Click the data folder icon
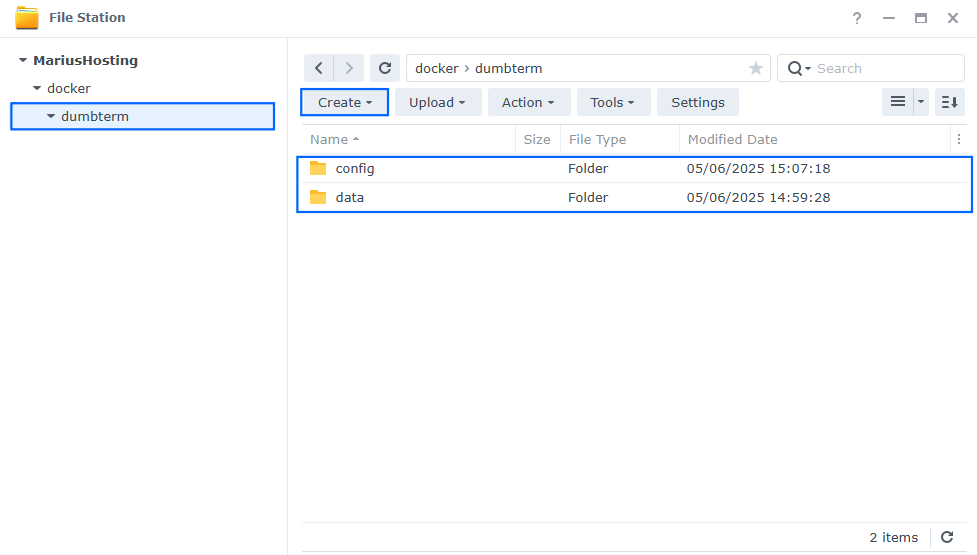The width and height of the screenshot is (977, 555). [x=318, y=197]
